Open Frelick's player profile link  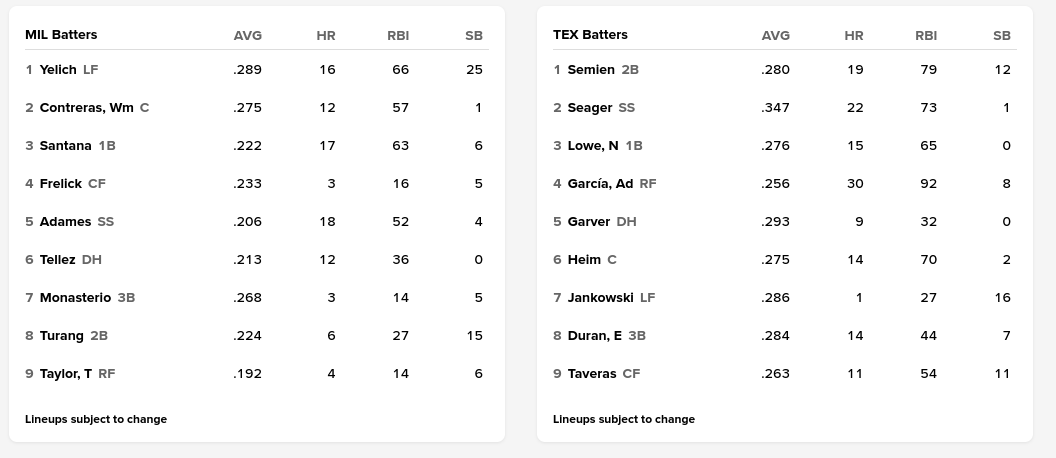[x=60, y=184]
